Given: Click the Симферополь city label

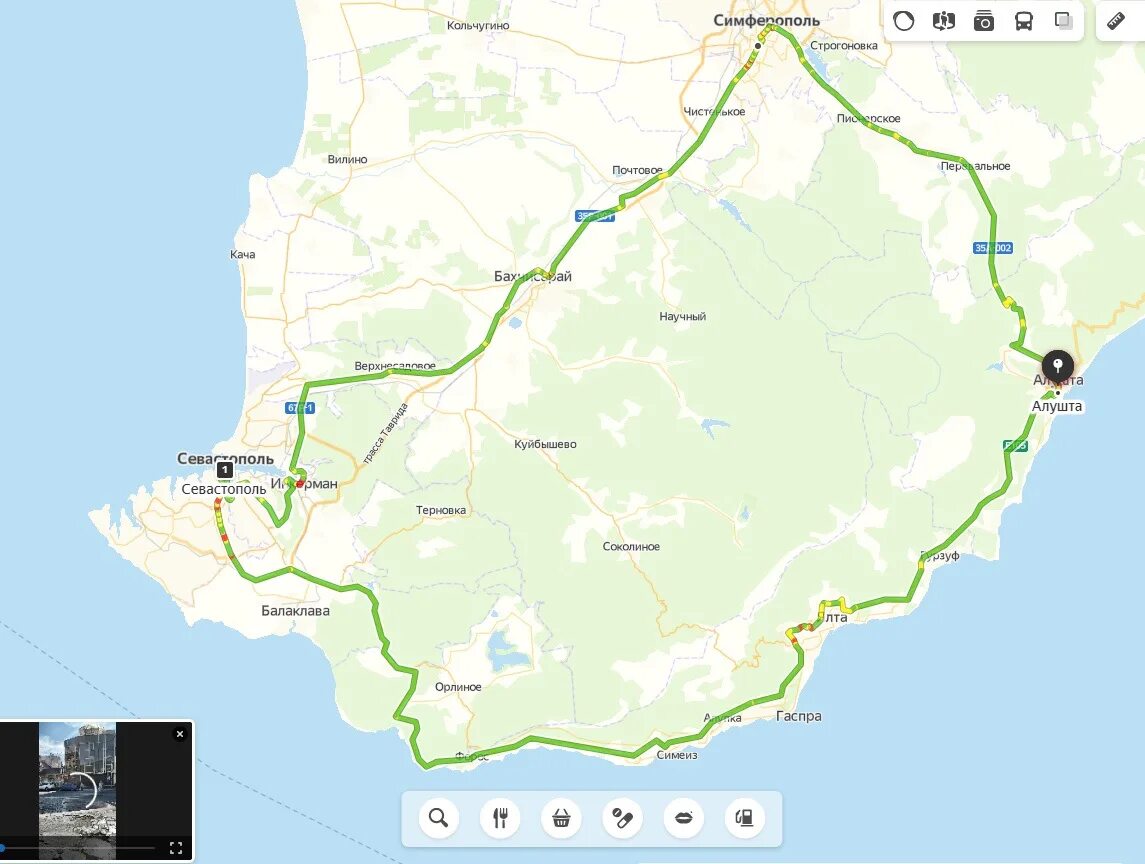Looking at the screenshot, I should [765, 20].
